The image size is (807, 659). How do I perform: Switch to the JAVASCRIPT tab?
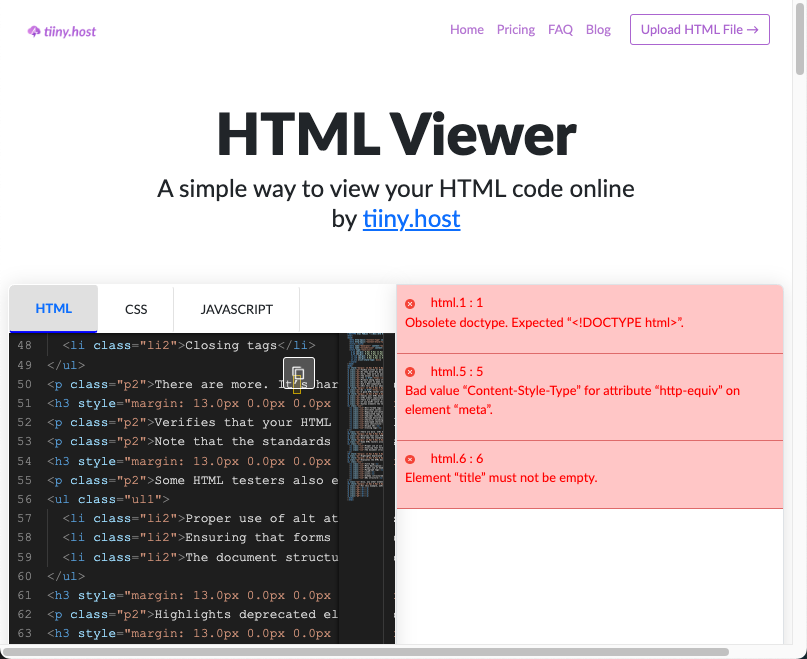click(236, 309)
